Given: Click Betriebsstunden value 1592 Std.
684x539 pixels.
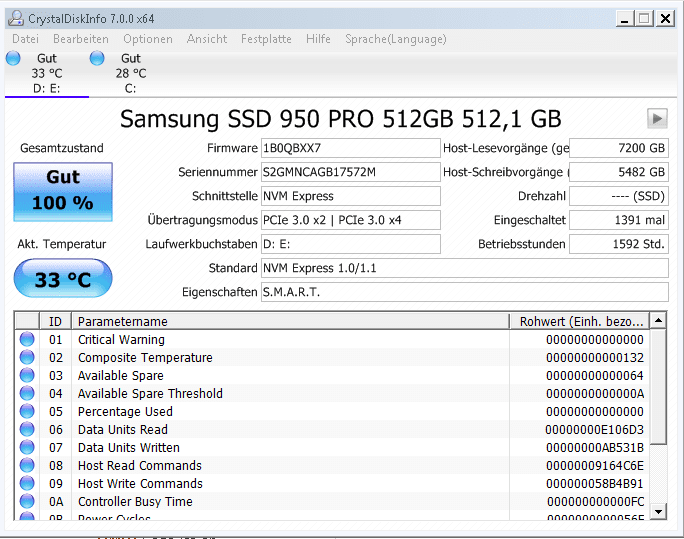Looking at the screenshot, I should pyautogui.click(x=619, y=244).
